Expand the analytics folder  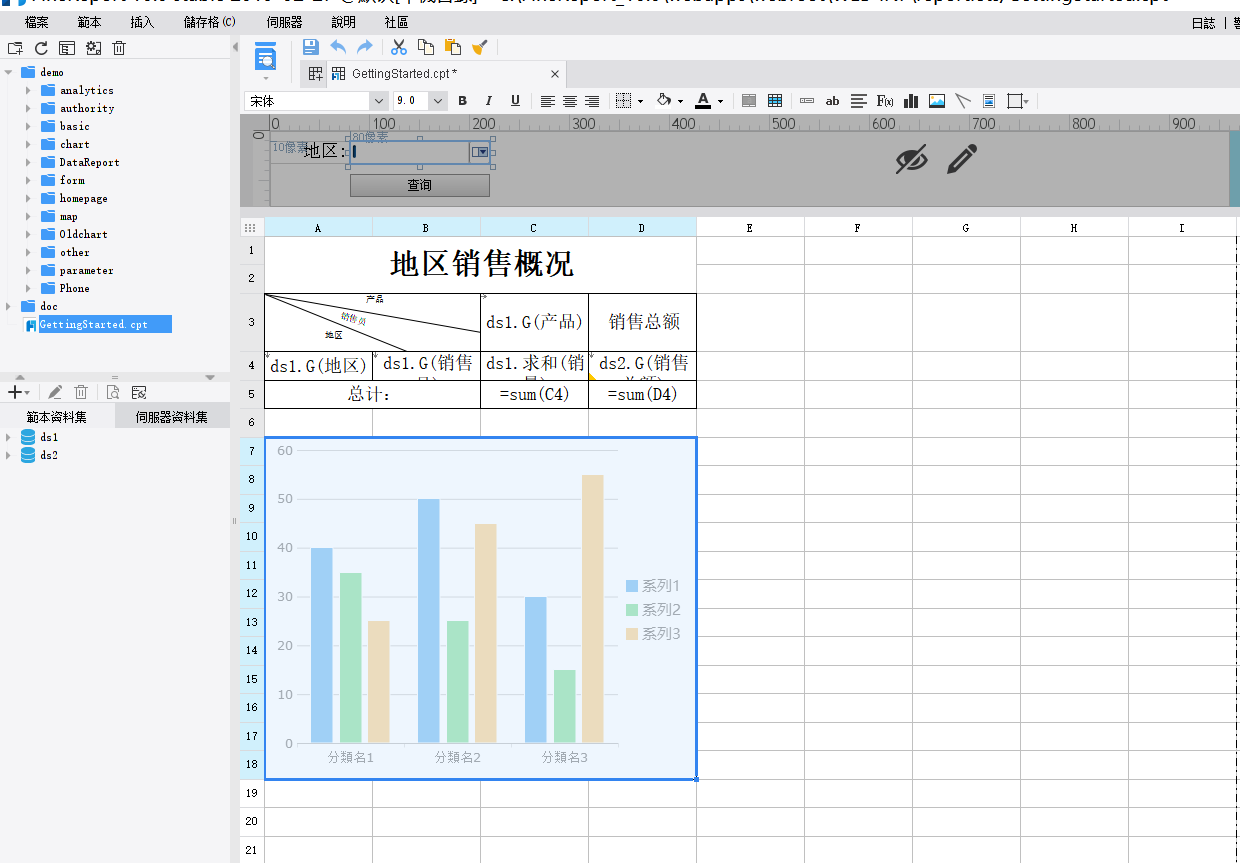(29, 90)
